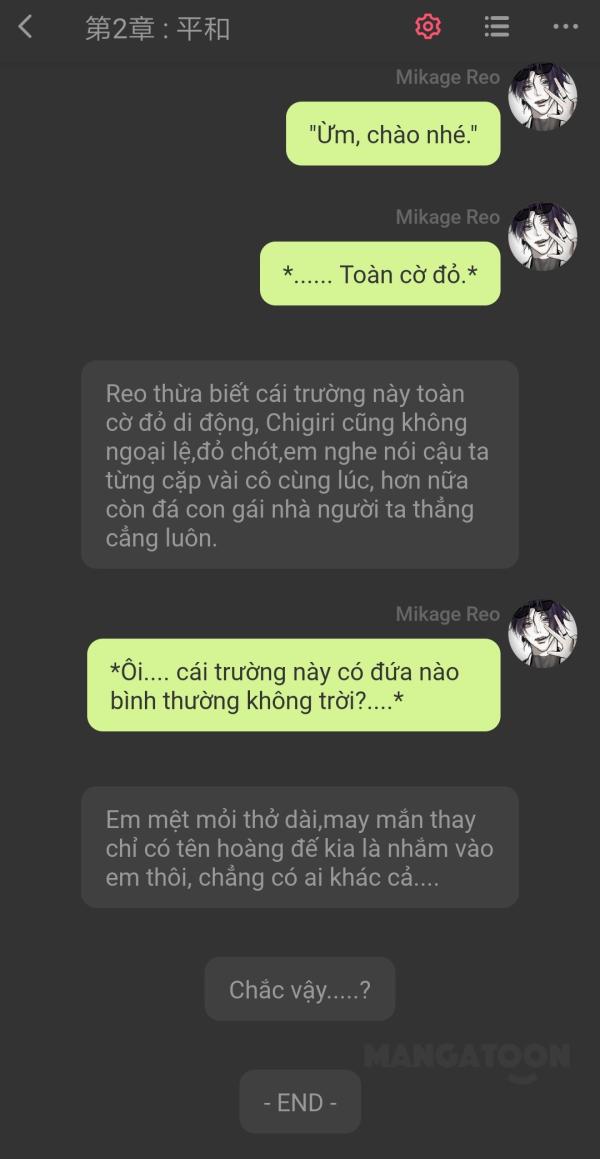The image size is (600, 1159).
Task: Select the "Ừm, chào nhé." chat bubble
Action: tap(393, 134)
